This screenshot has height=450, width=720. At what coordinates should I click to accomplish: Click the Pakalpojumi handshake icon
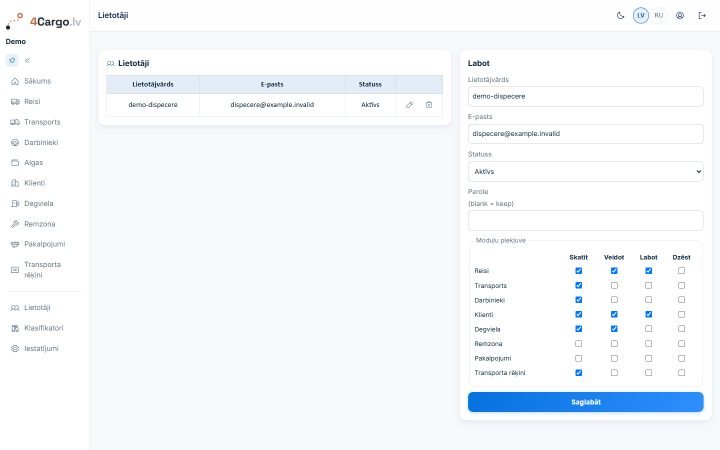[x=15, y=244]
